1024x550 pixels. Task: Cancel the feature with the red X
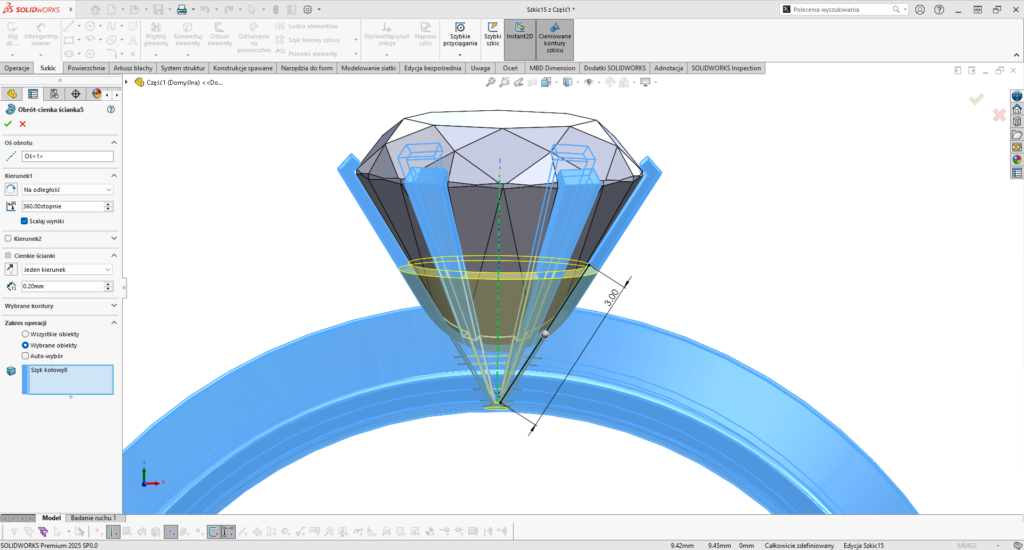tap(22, 124)
